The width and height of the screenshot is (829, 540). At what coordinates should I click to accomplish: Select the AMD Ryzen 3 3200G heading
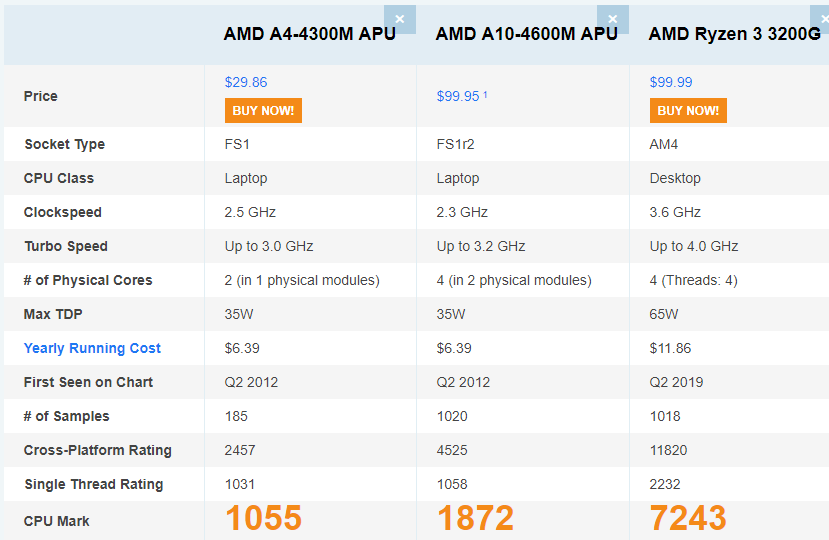point(734,34)
